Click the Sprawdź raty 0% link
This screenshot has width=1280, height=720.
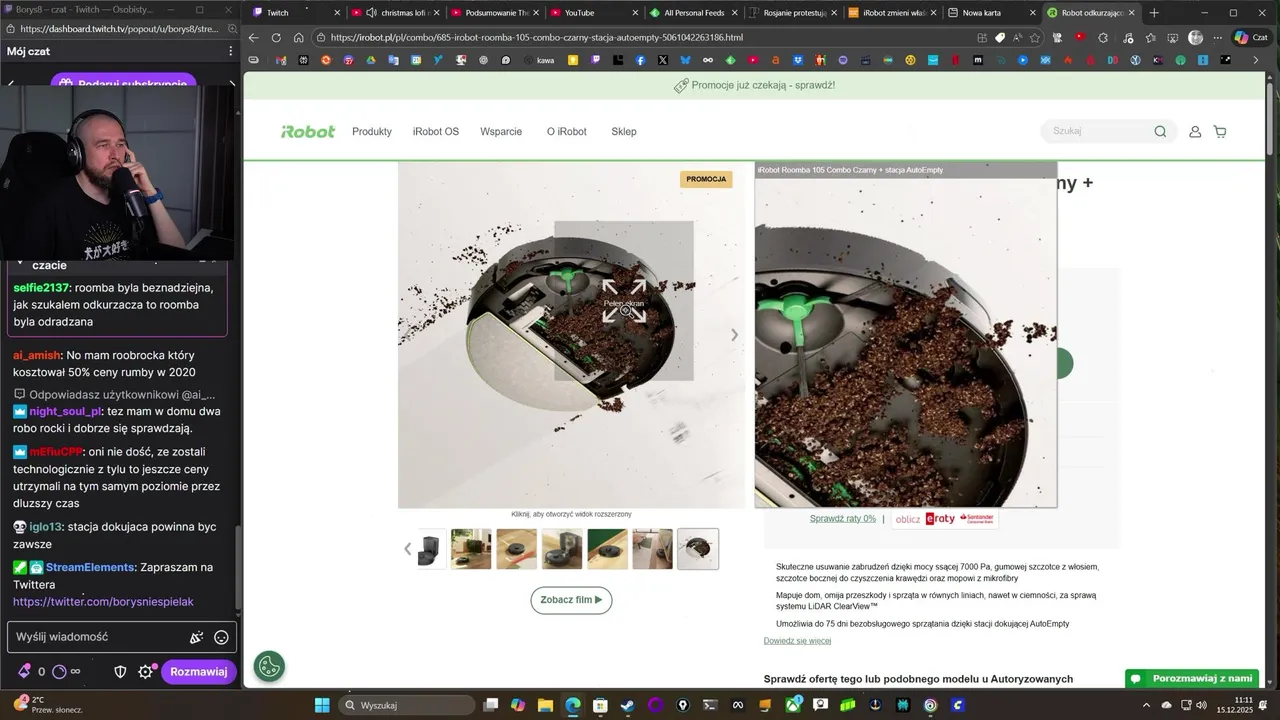coord(843,518)
